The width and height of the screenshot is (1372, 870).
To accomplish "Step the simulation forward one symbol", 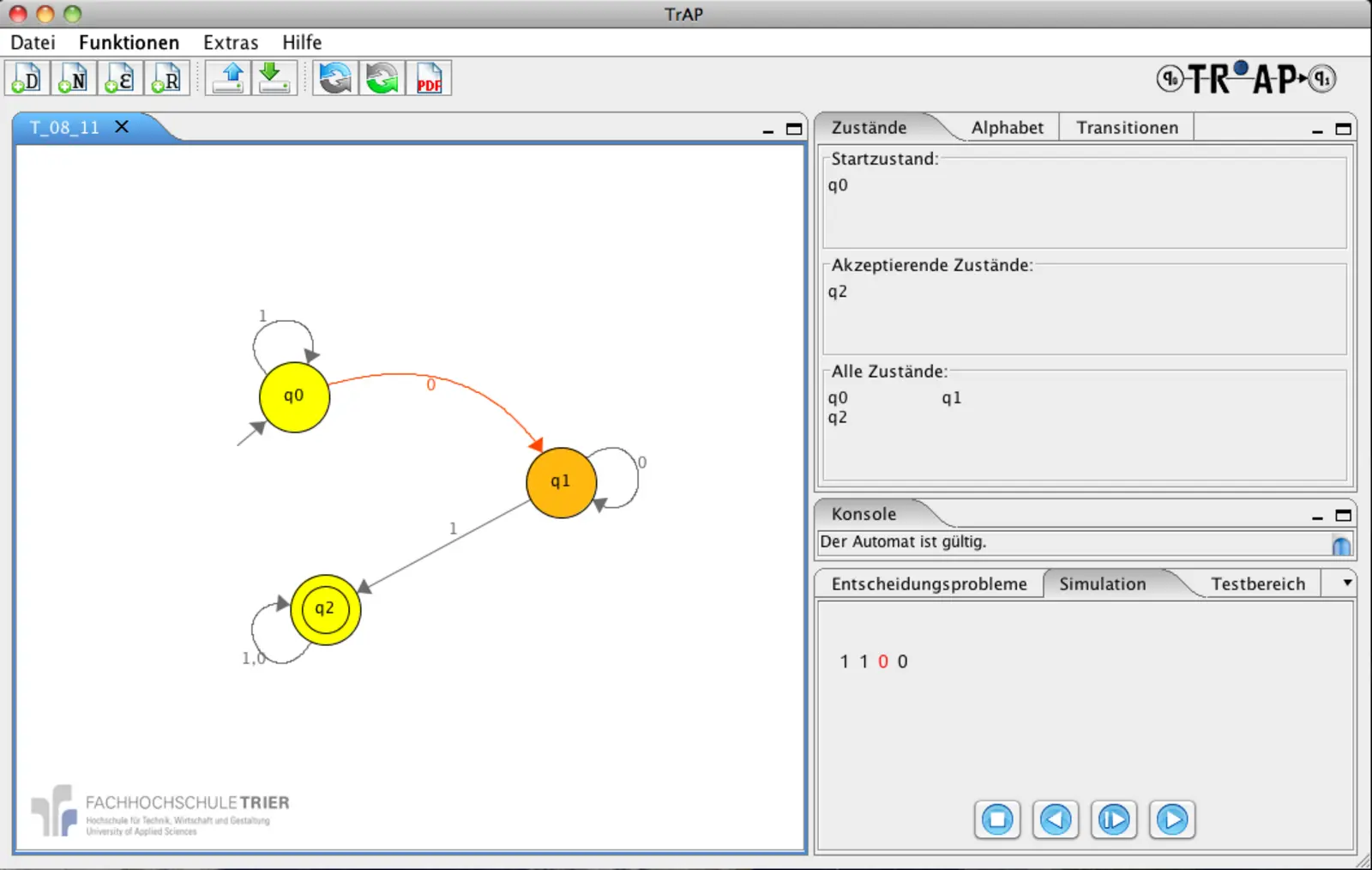I will [x=1114, y=820].
